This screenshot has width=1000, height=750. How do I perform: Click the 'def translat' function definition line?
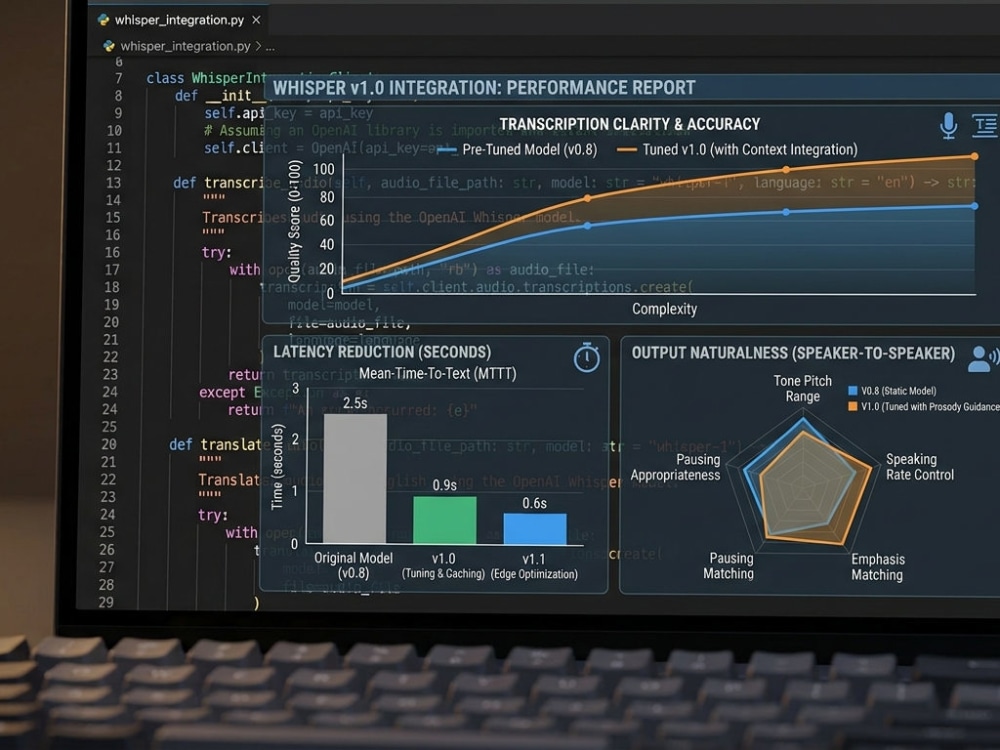[x=215, y=445]
